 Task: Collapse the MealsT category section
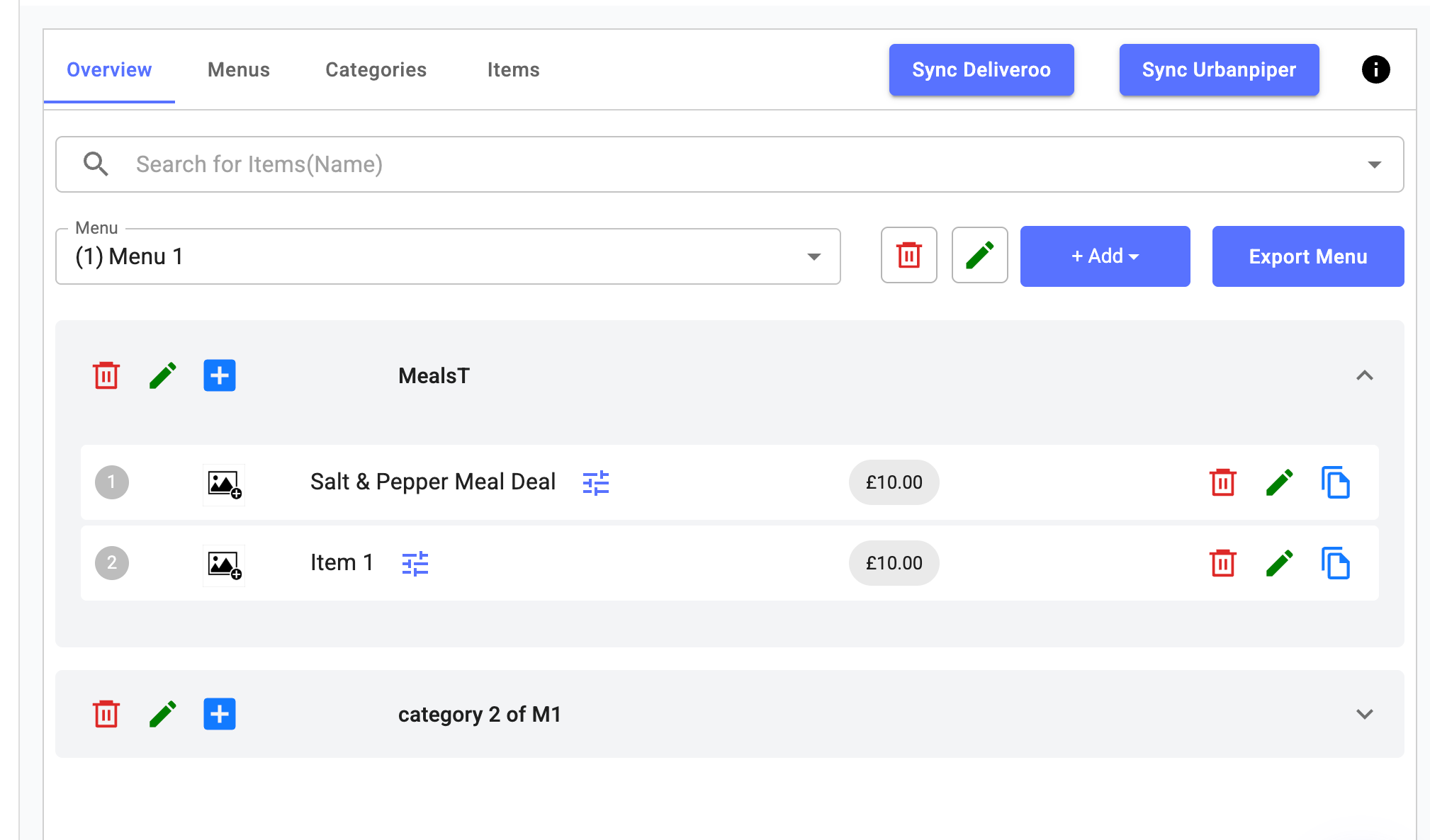[1365, 375]
